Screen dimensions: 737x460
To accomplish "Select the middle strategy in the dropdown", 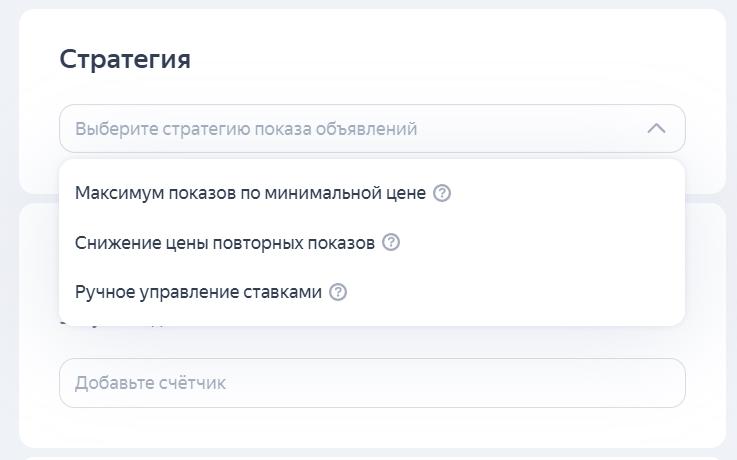I will coord(225,242).
